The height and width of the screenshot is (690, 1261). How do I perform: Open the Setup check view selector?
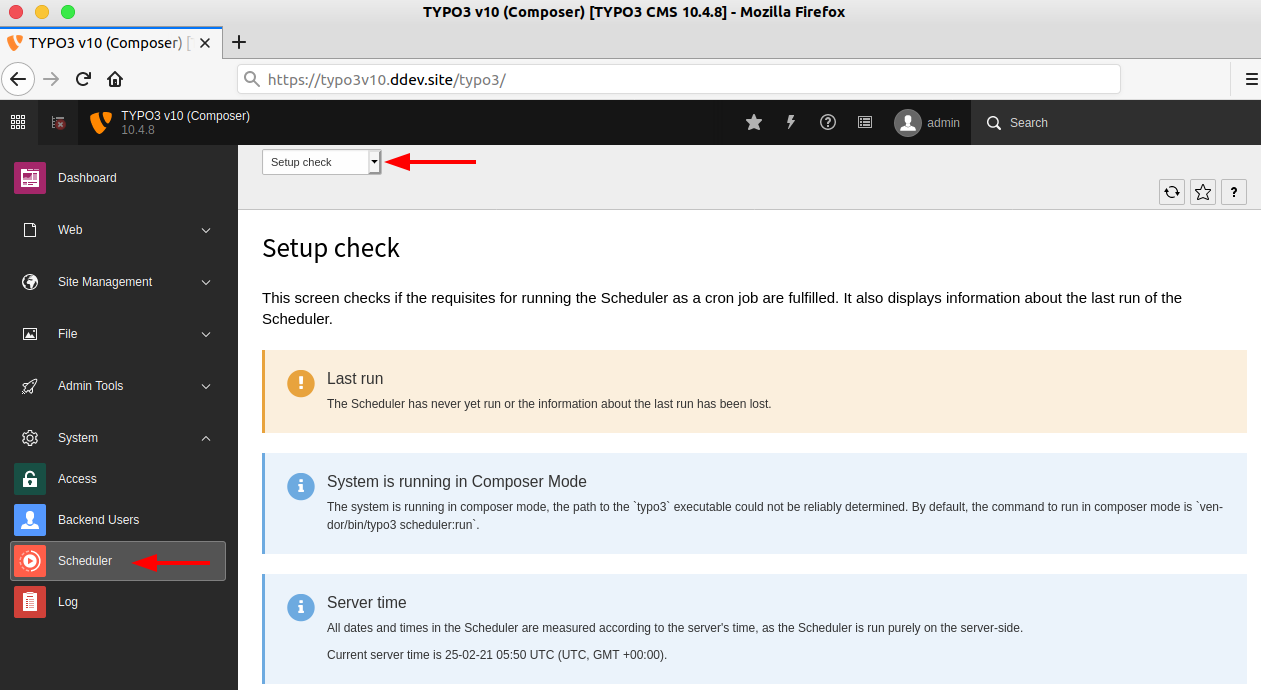point(320,161)
